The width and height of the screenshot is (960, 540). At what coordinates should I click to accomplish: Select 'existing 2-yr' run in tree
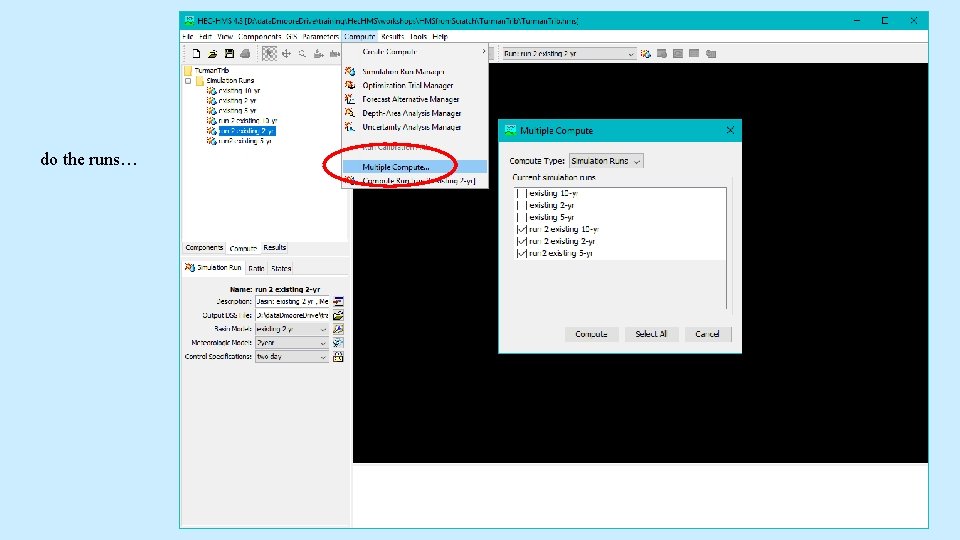(237, 100)
